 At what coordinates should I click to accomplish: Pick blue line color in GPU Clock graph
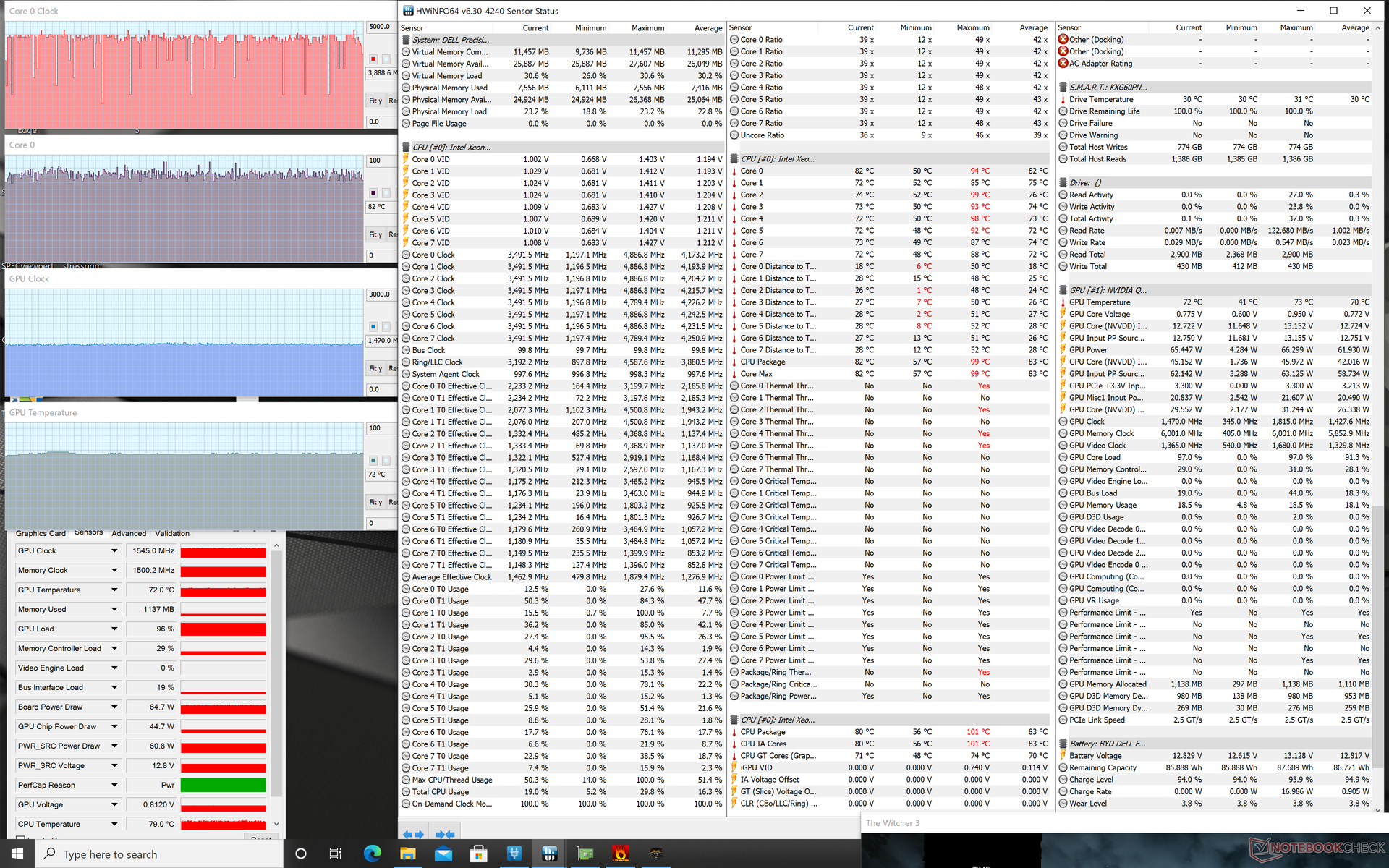click(373, 327)
